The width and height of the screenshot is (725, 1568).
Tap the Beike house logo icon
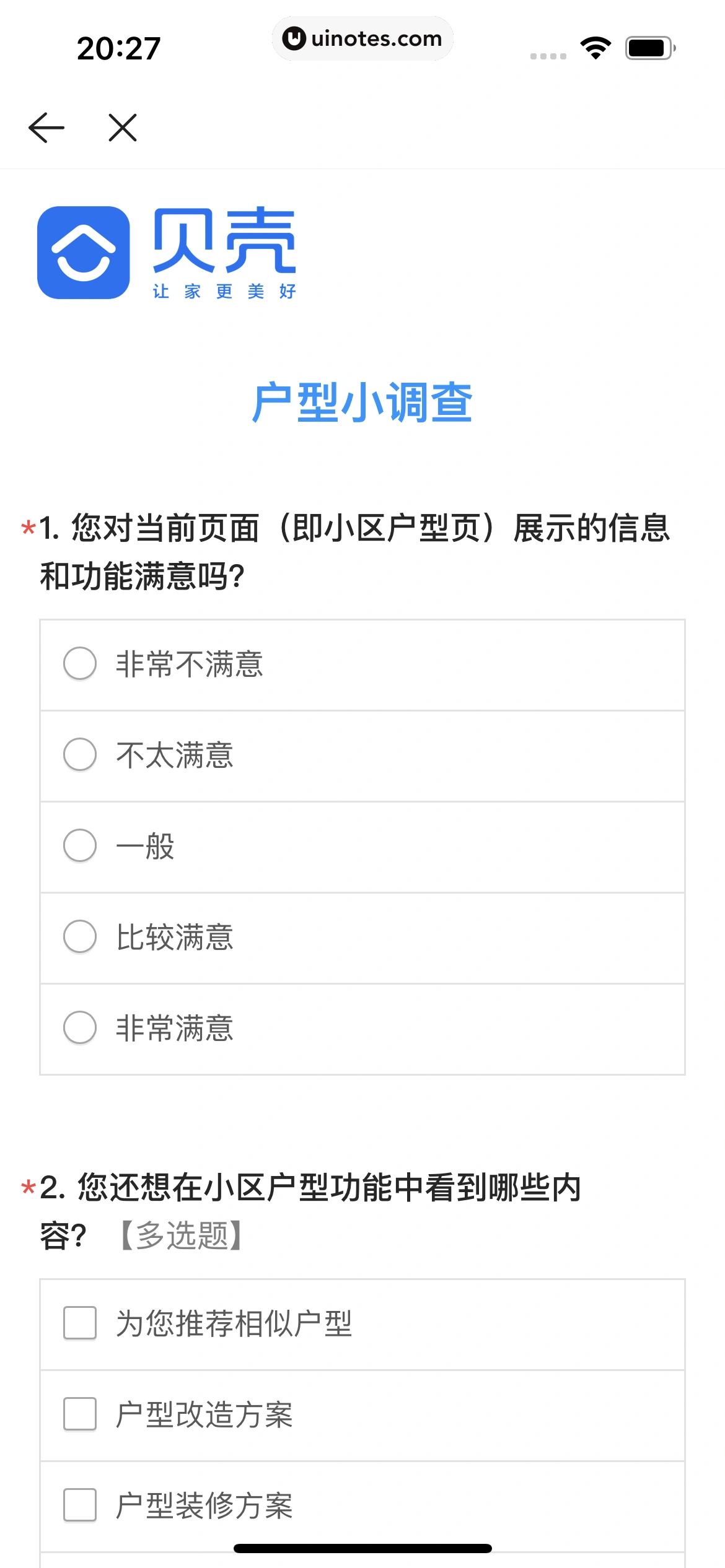point(84,253)
